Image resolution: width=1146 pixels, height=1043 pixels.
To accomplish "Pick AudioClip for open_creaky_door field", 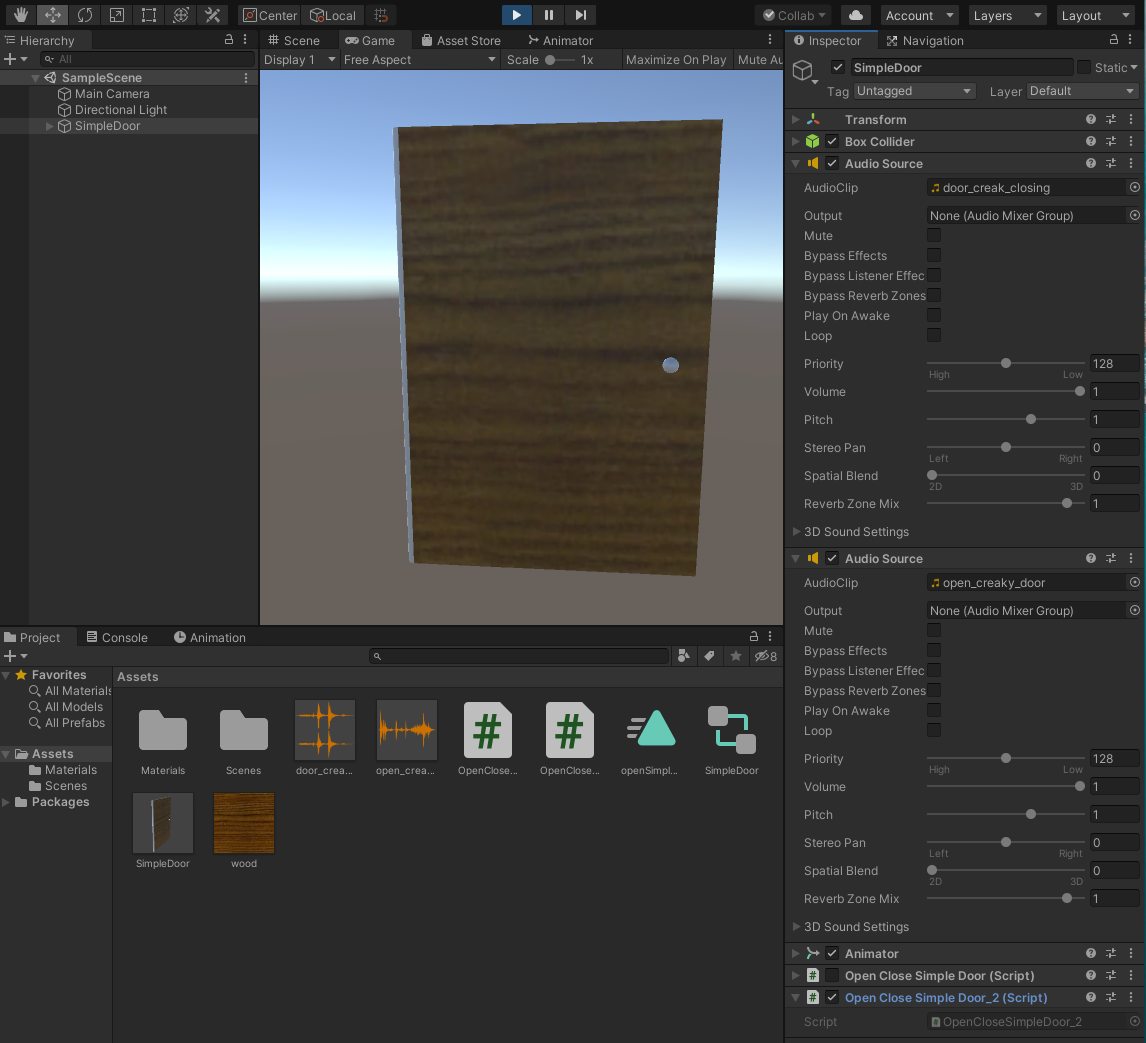I will [x=1134, y=583].
